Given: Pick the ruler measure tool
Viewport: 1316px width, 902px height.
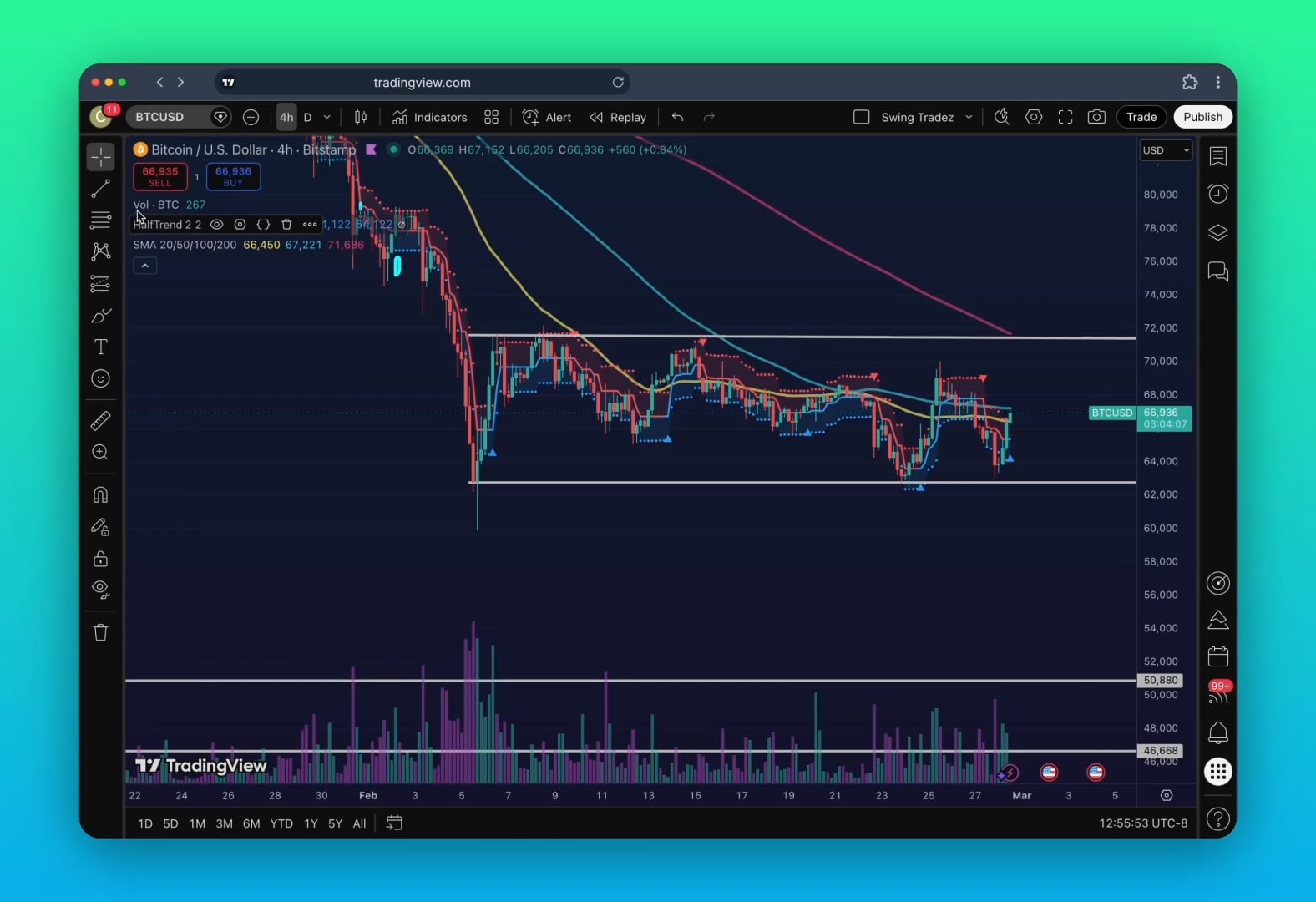Looking at the screenshot, I should (100, 420).
